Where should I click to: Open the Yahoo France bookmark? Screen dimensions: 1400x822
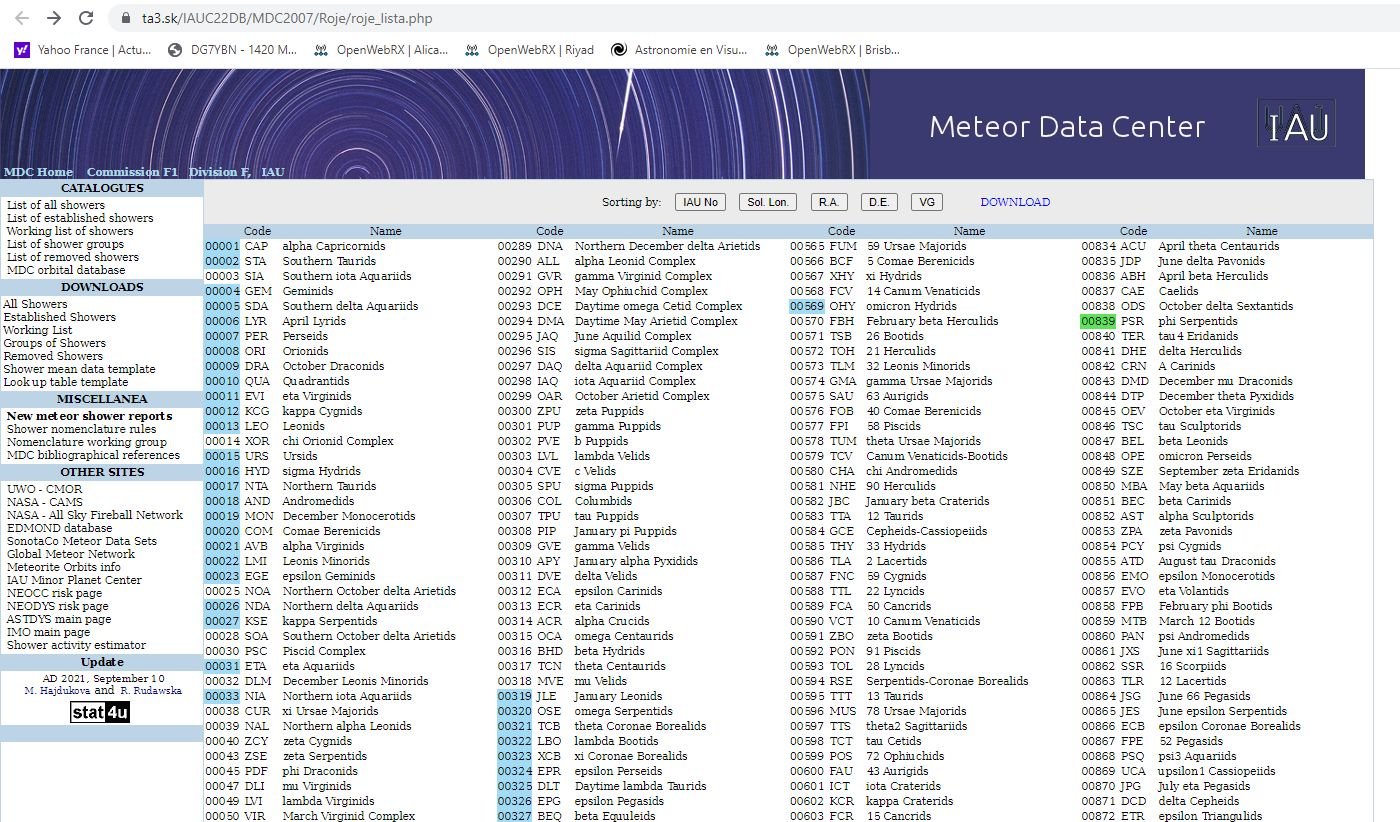pyautogui.click(x=83, y=49)
